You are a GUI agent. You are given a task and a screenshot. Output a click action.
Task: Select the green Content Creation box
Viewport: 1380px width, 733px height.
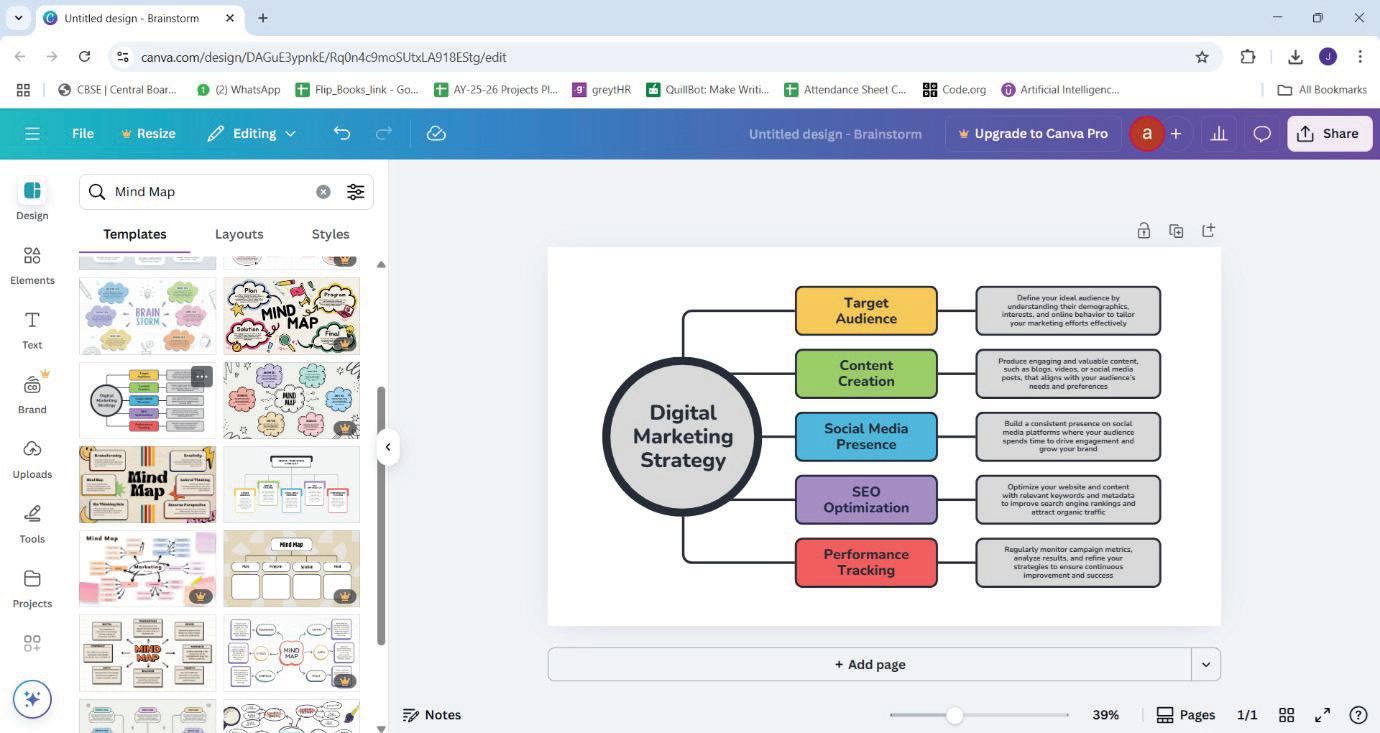pyautogui.click(x=866, y=374)
